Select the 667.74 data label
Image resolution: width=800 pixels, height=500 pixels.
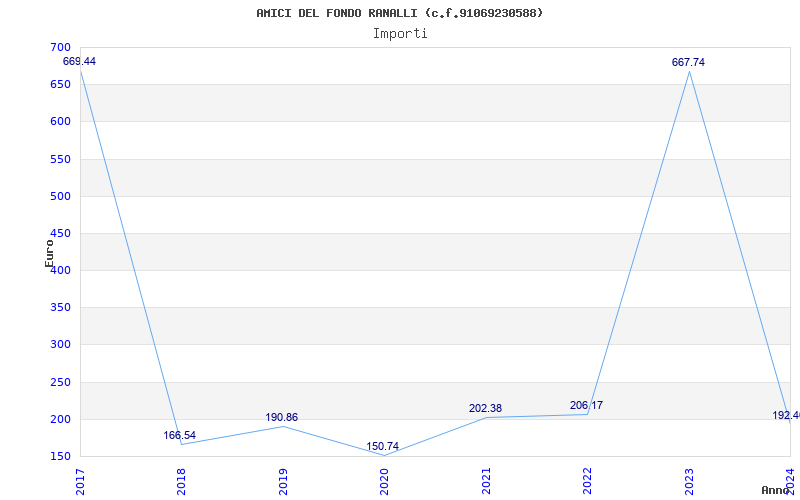(688, 62)
